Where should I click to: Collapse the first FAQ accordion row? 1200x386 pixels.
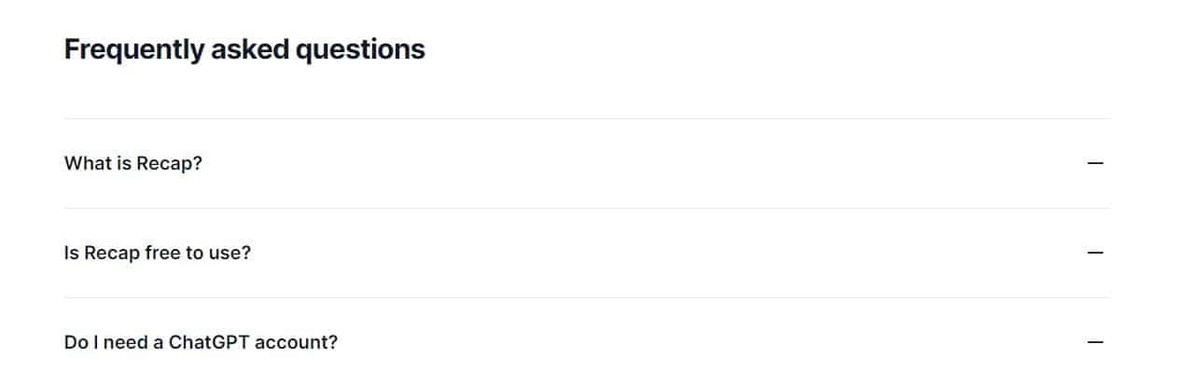587,163
